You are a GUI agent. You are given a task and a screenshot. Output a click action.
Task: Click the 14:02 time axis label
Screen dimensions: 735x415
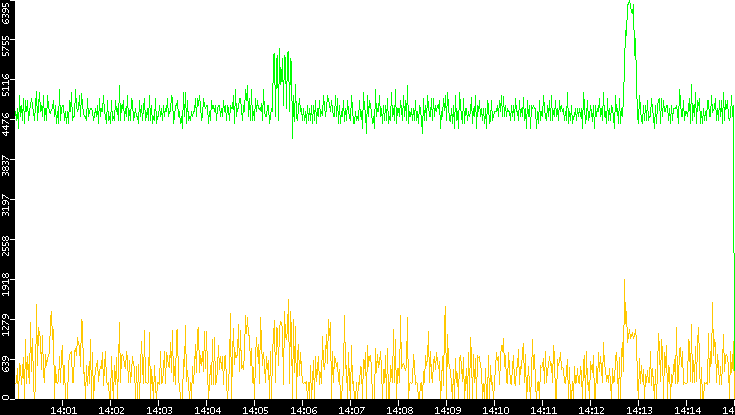(112, 410)
